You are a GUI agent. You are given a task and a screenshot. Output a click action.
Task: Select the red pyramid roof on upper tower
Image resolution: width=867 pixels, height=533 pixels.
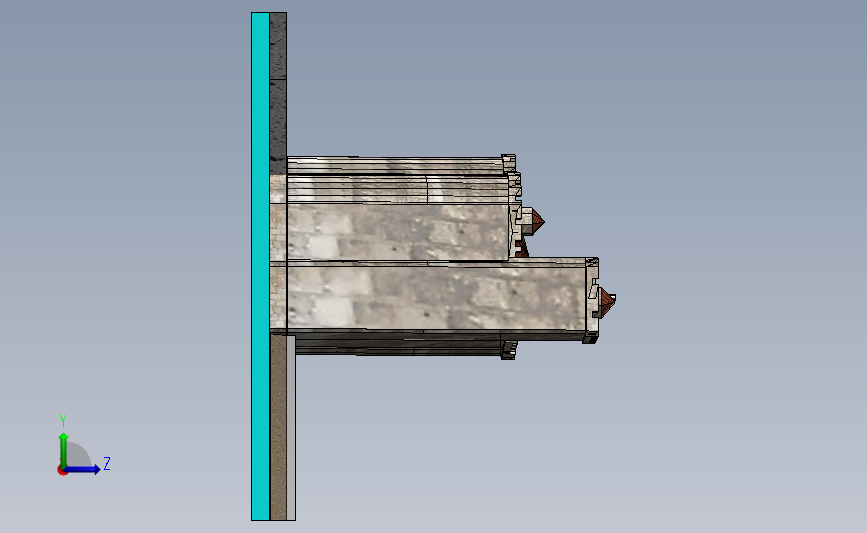click(537, 222)
